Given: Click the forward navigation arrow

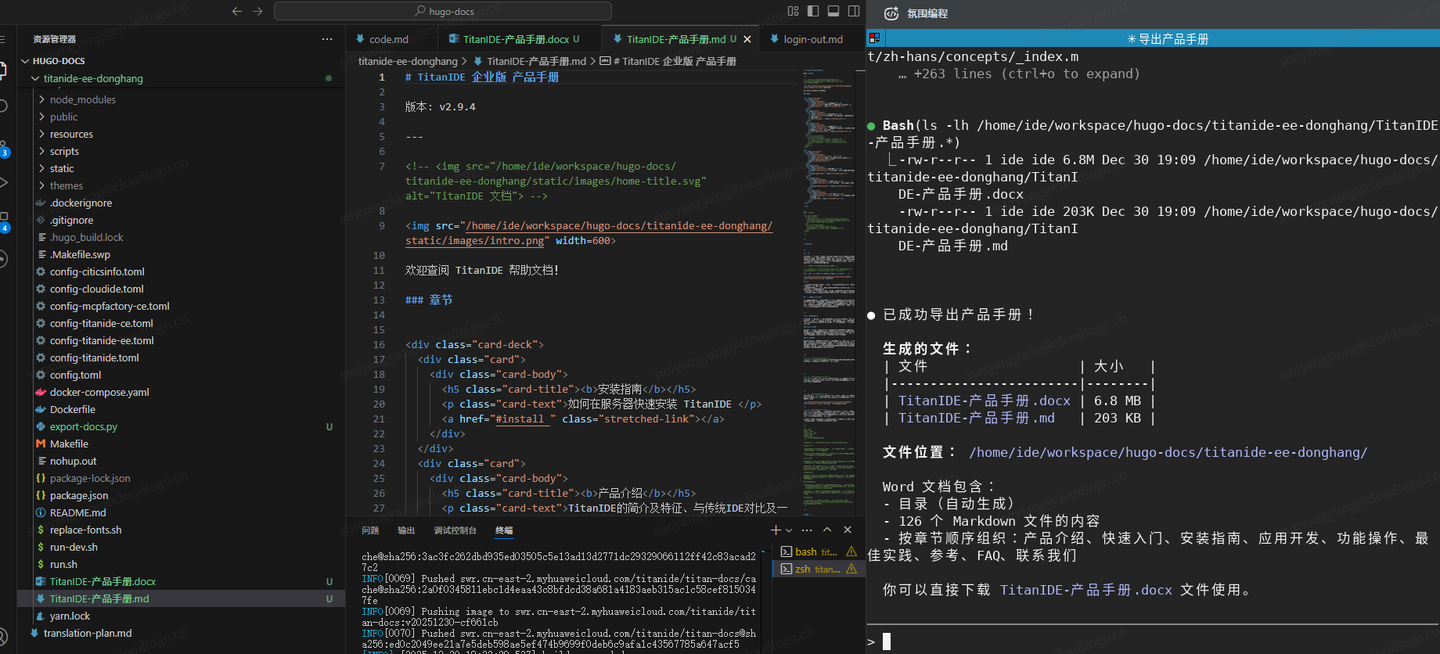Looking at the screenshot, I should click(257, 11).
